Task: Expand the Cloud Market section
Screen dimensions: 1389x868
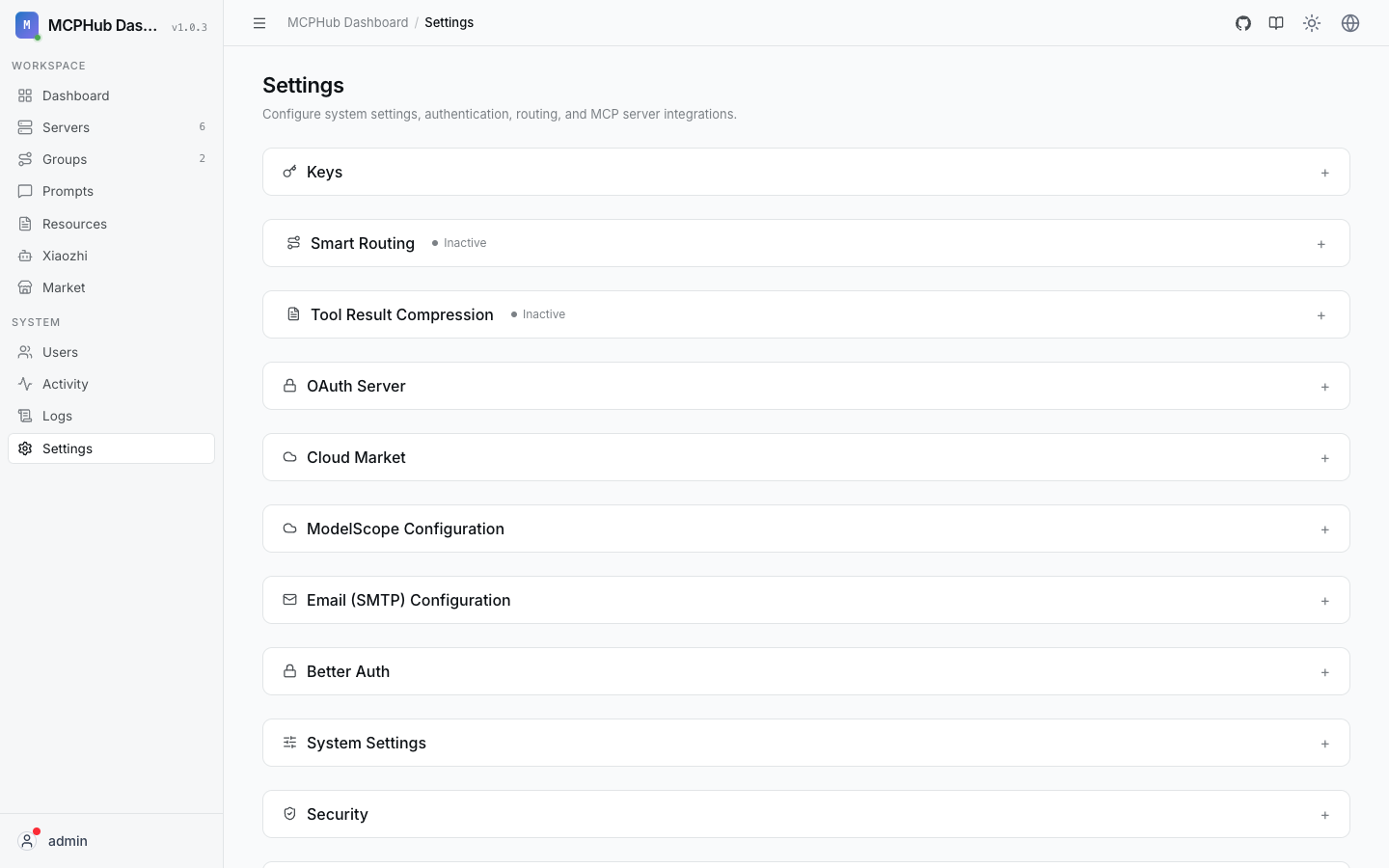Action: point(806,457)
